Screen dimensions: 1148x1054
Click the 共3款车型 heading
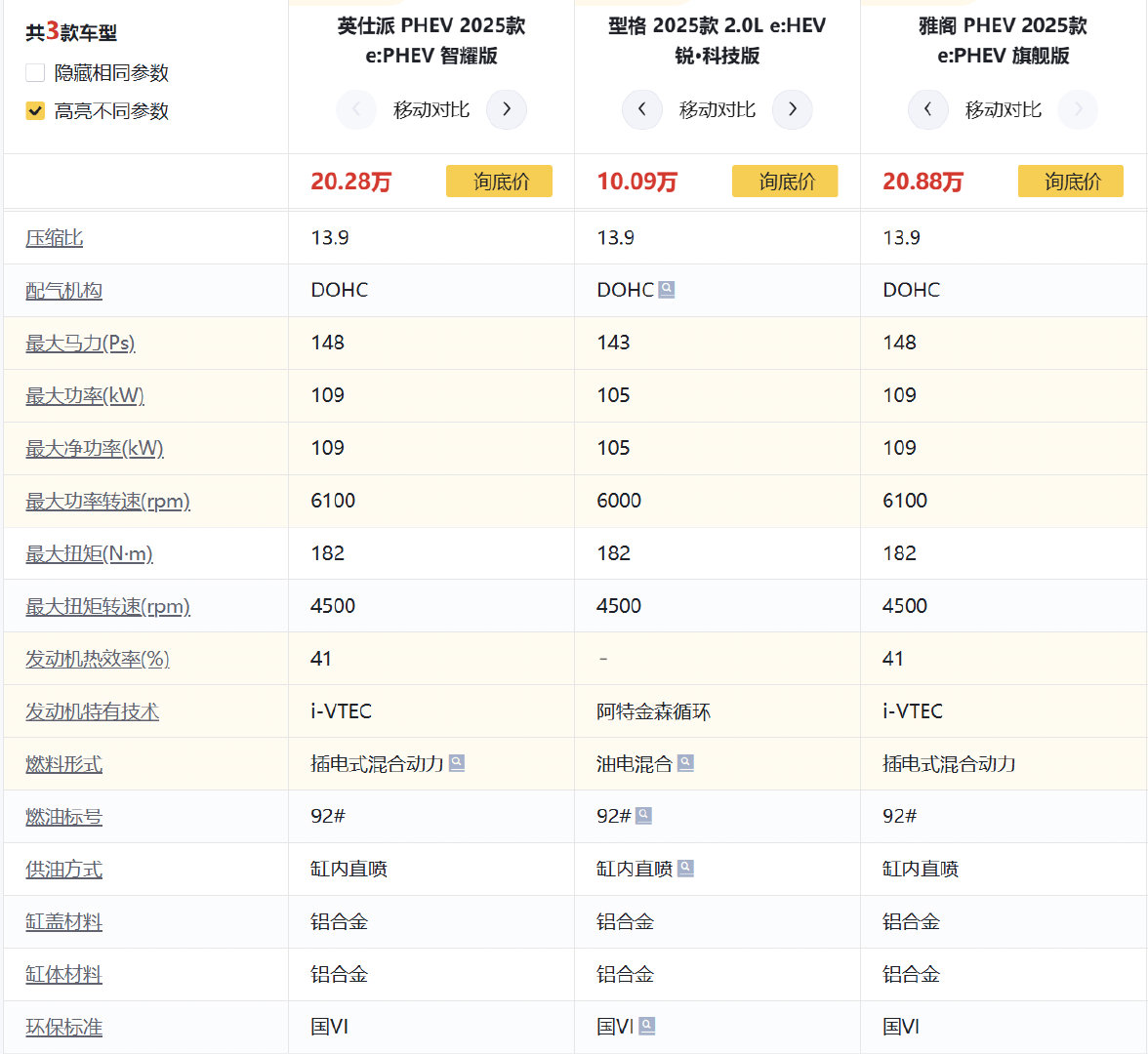point(71,32)
